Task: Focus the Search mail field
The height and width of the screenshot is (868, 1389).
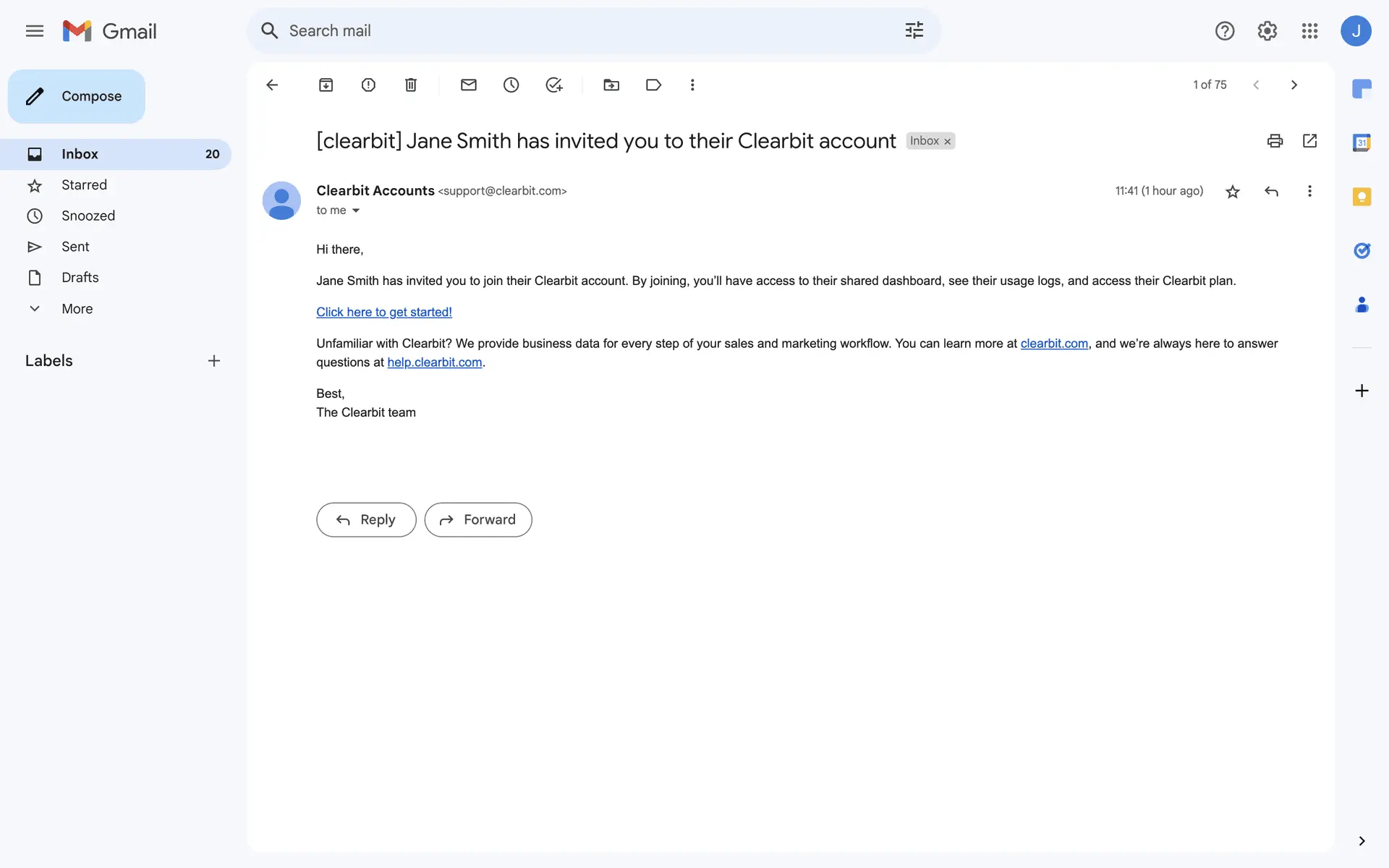Action: coord(579,30)
